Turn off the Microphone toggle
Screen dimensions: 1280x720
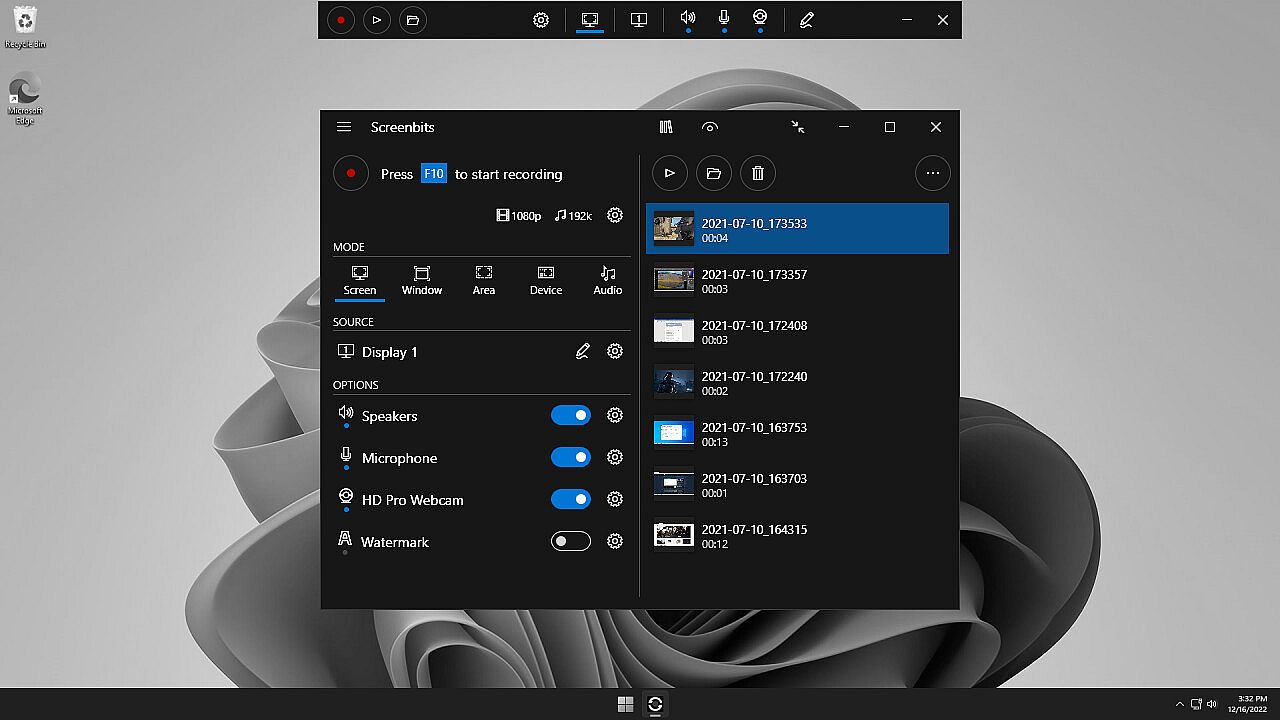[x=571, y=457]
